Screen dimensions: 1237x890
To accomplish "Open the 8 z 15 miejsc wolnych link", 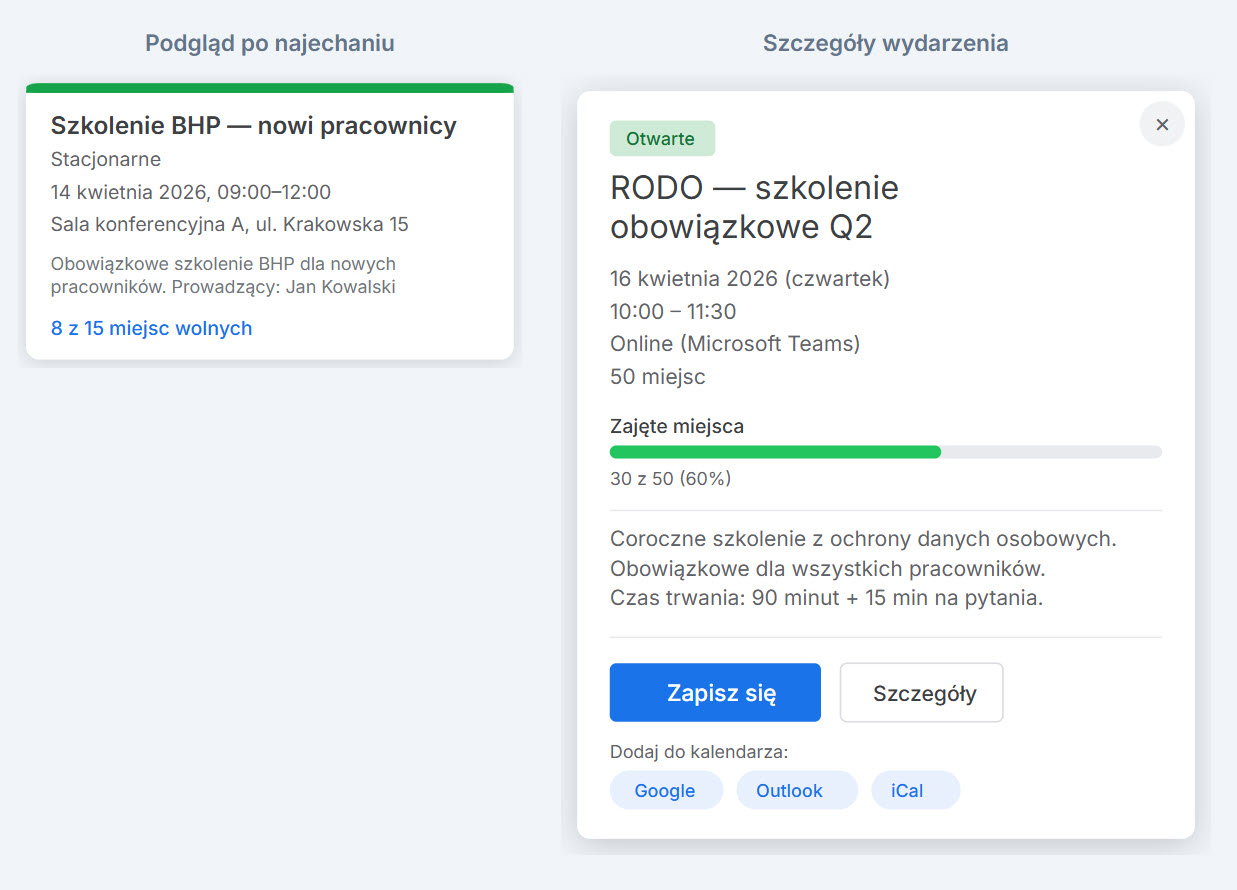I will coord(152,328).
